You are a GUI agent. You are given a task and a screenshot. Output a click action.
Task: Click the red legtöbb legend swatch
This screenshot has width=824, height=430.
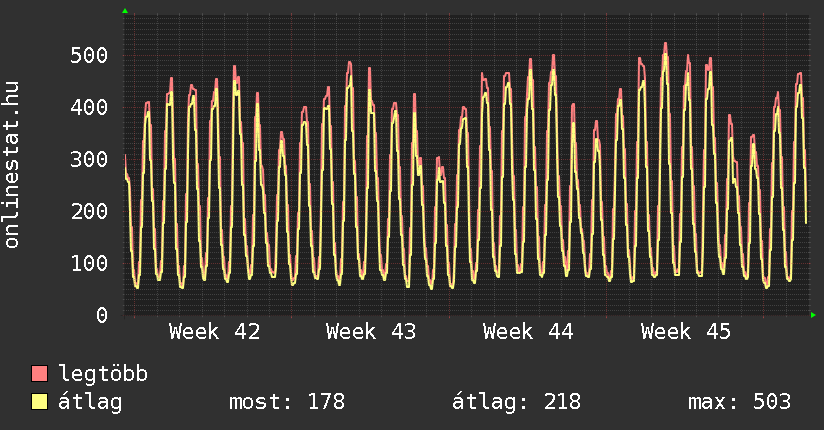click(40, 374)
